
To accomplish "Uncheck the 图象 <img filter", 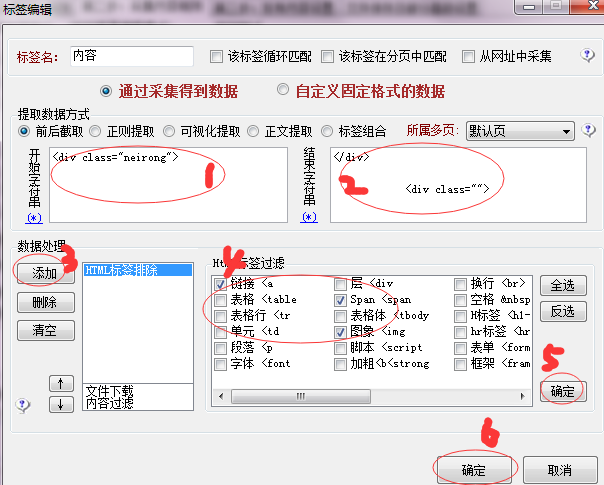I will click(340, 332).
